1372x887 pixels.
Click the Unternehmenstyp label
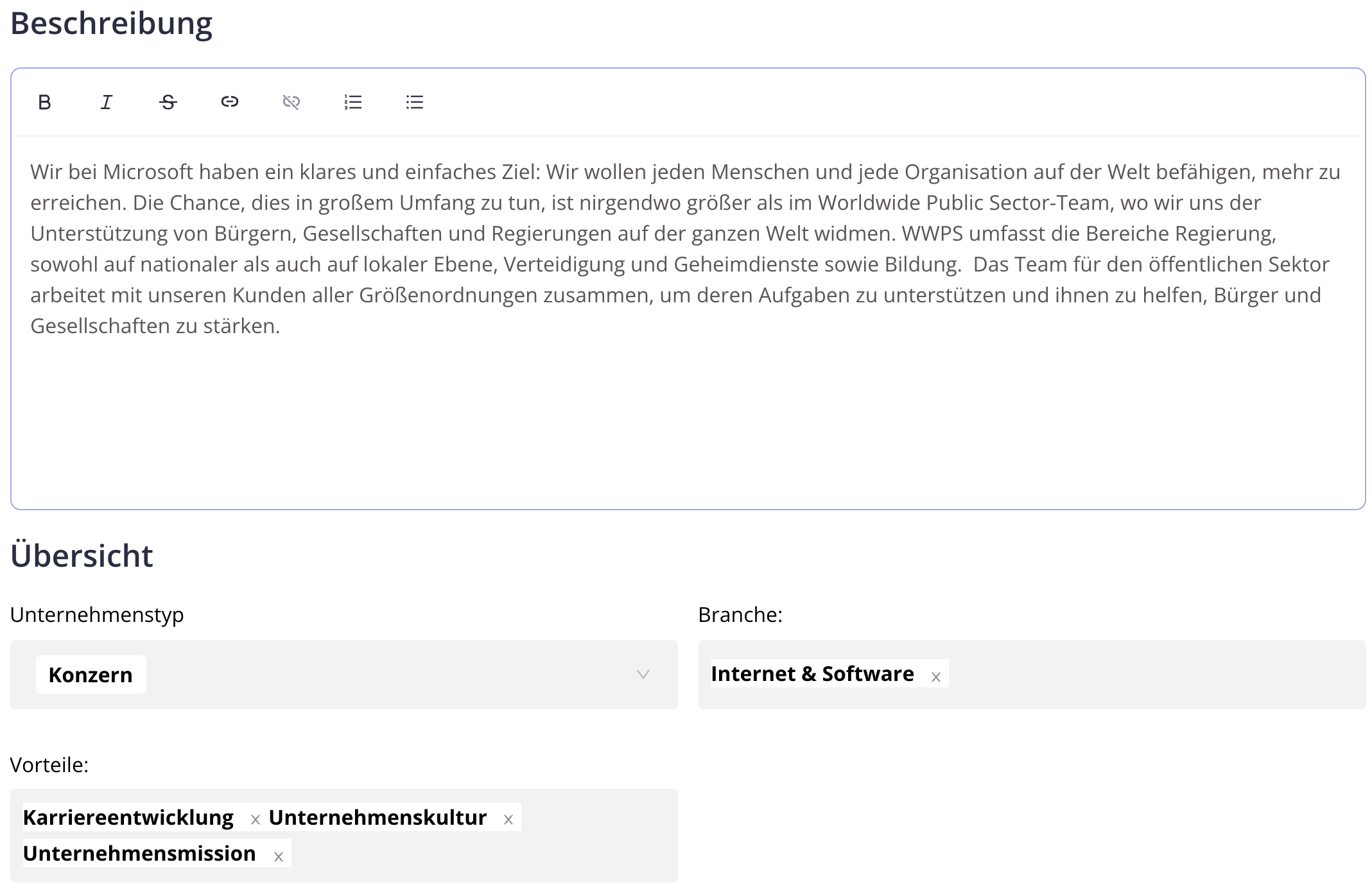point(97,615)
